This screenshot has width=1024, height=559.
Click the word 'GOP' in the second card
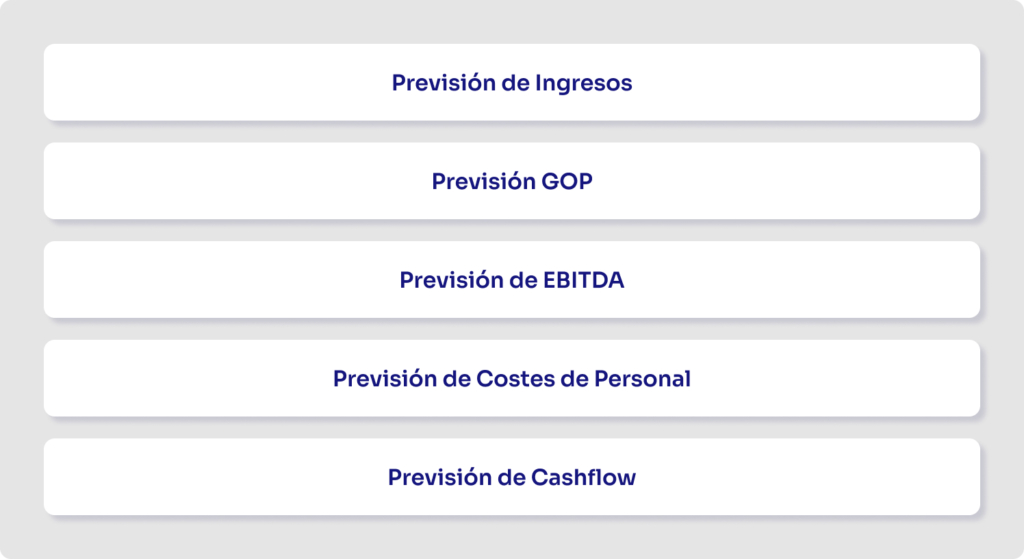click(x=567, y=181)
